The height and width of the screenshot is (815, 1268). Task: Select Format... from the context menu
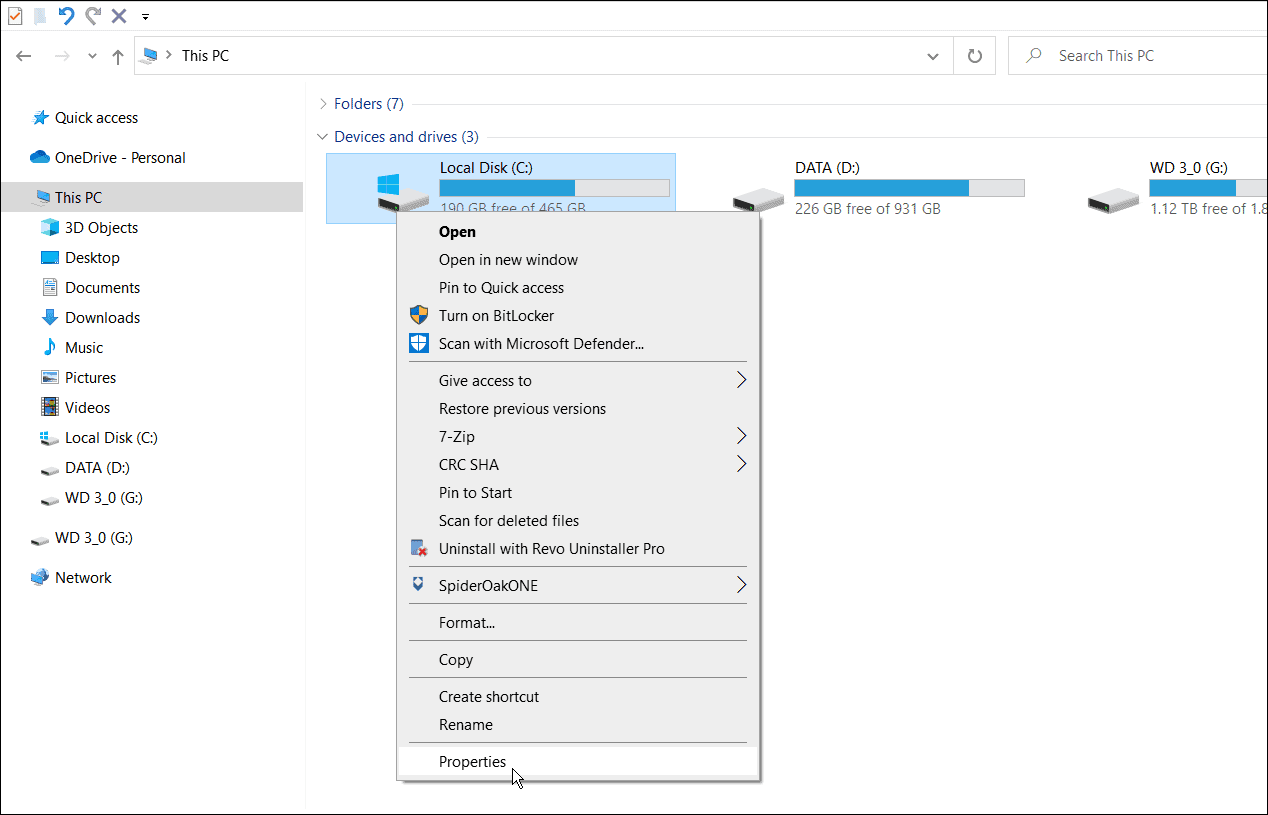pyautogui.click(x=465, y=622)
